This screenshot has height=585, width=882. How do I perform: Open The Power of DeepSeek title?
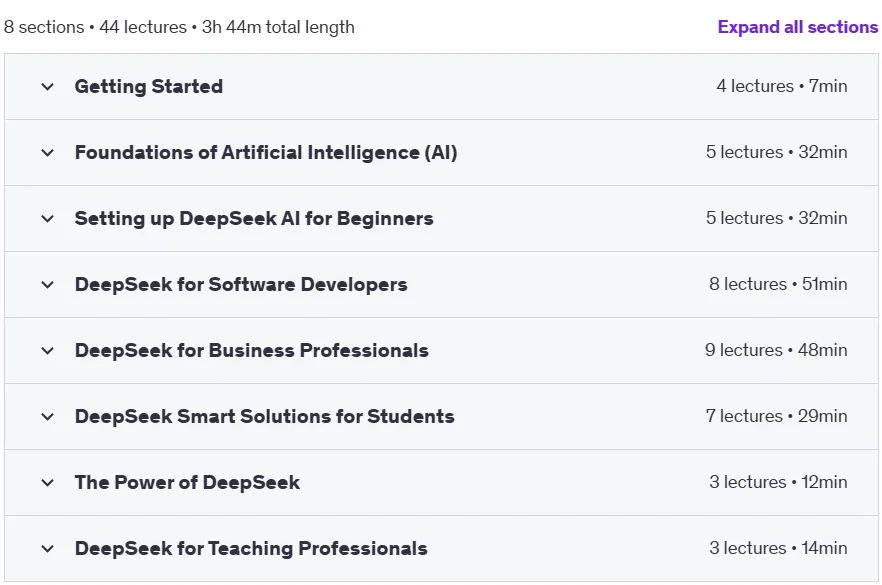pyautogui.click(x=187, y=482)
